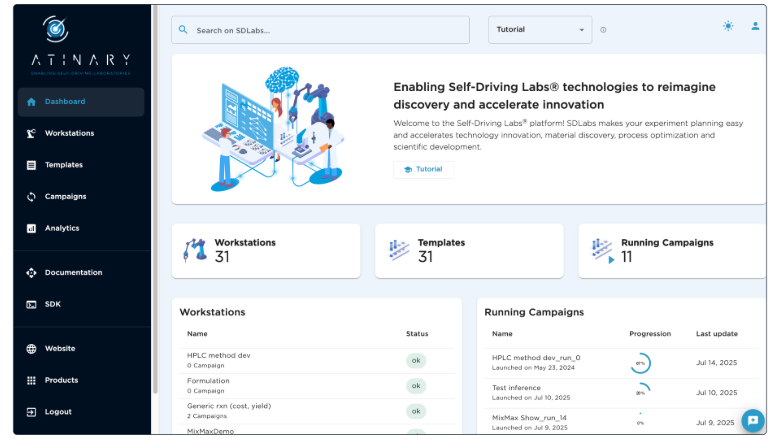This screenshot has width=780, height=439.
Task: Open Documentation from the sidebar
Action: [81, 273]
